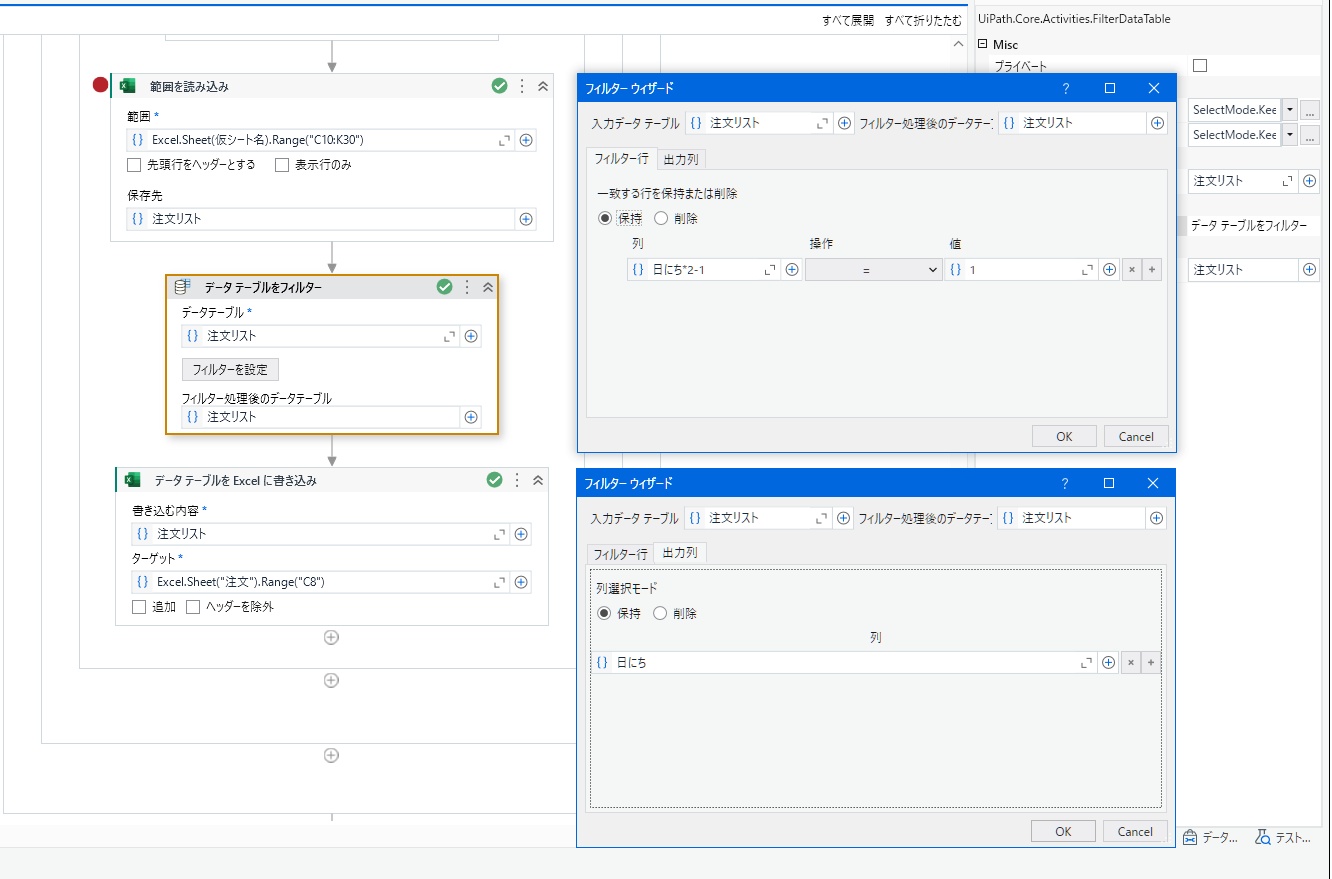
Task: Open first SelectMode.Kee dropdown arrow in Properties
Action: pyautogui.click(x=1290, y=109)
